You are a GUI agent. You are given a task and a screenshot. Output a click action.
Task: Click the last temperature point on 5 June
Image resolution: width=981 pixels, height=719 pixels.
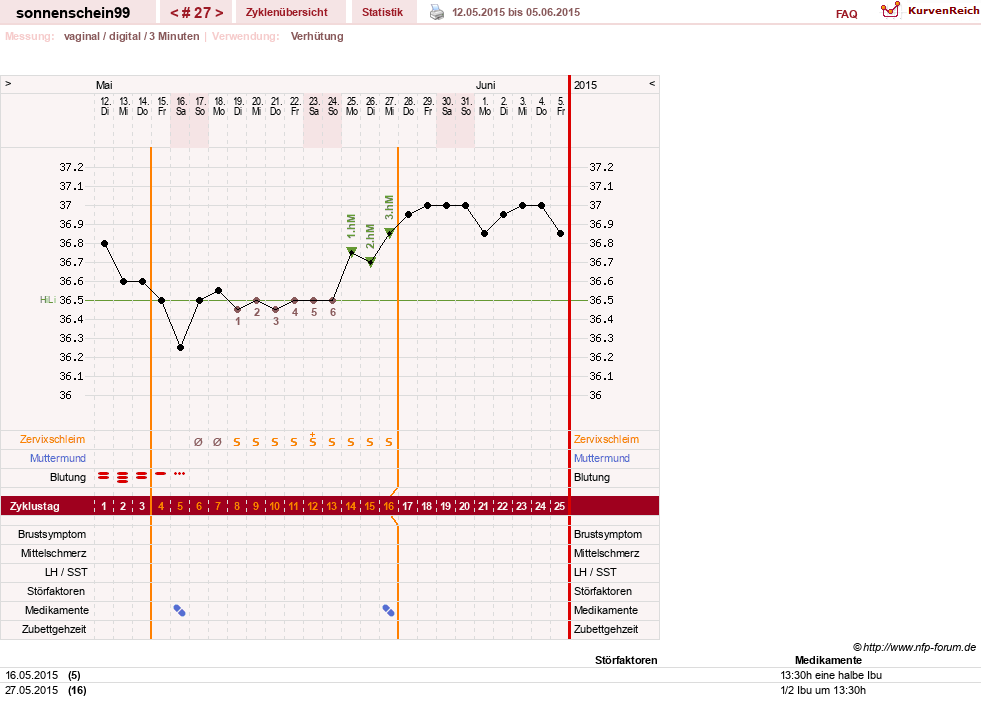click(x=561, y=233)
